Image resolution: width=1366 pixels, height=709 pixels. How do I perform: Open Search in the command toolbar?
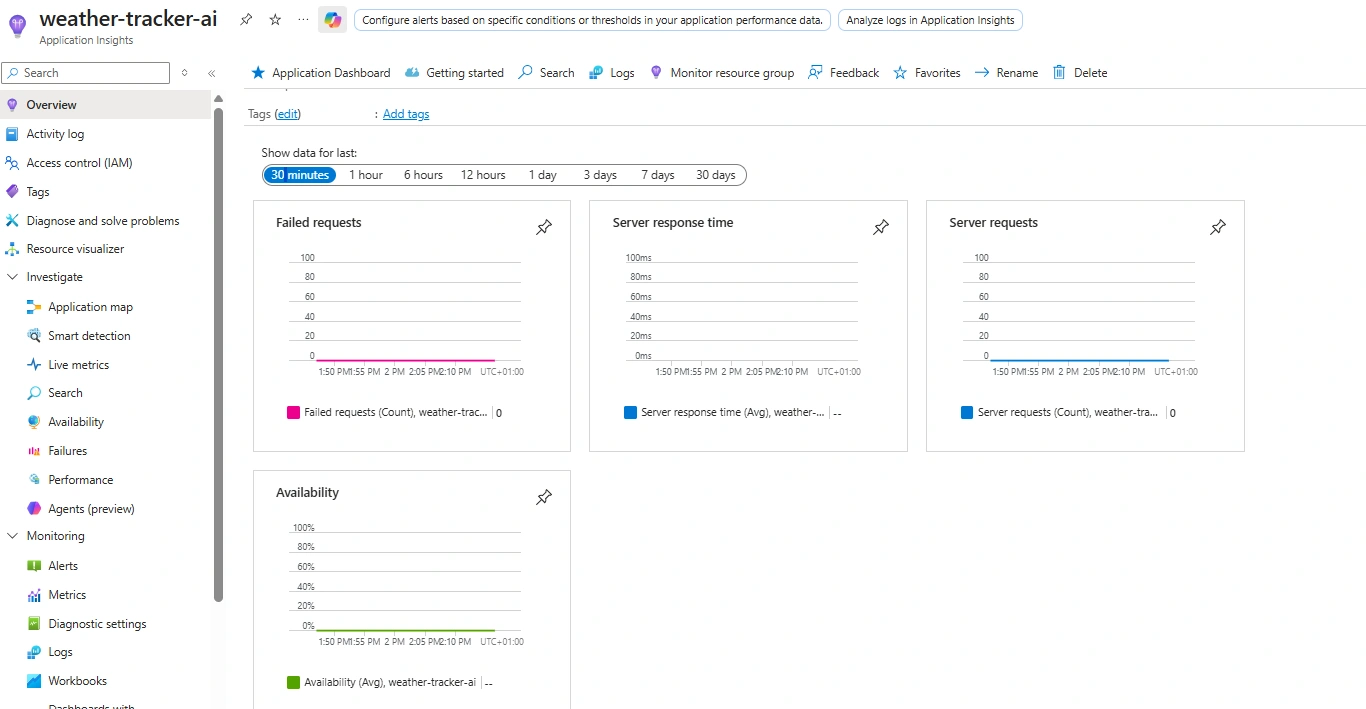click(x=546, y=73)
